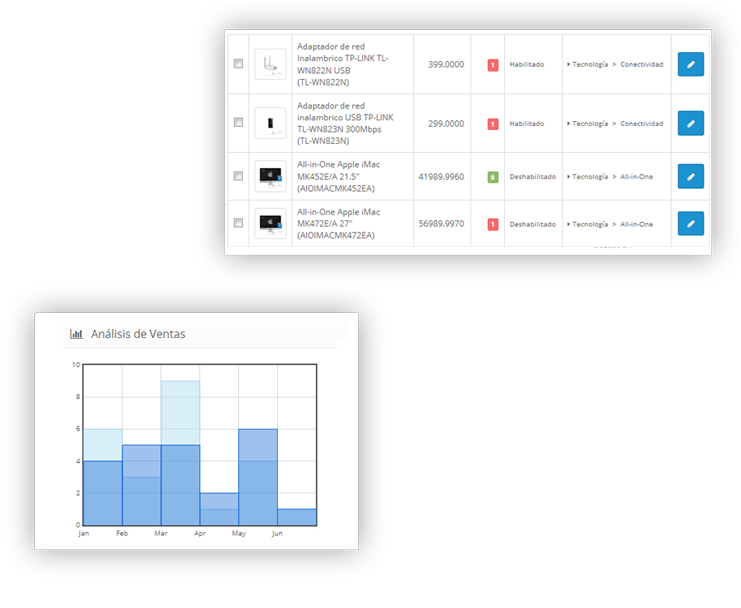Viewport: 741px width, 608px height.
Task: Click the May bar in sales chart
Action: coord(258,477)
